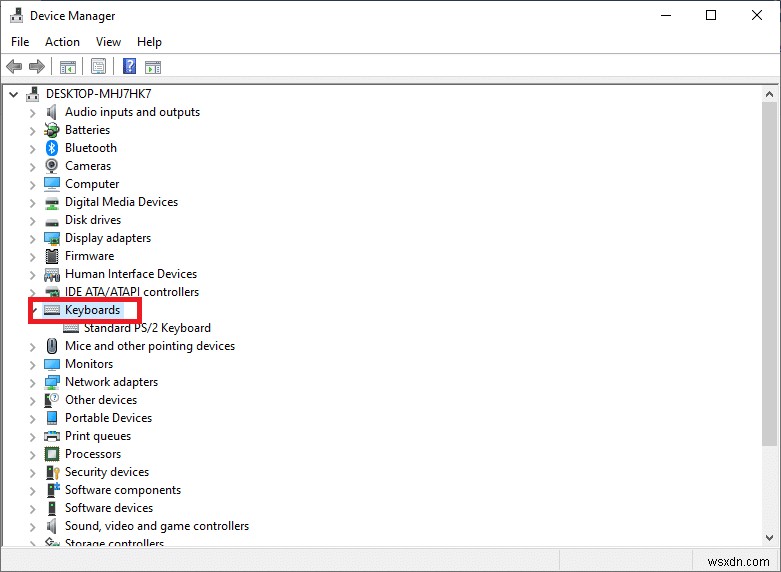The height and width of the screenshot is (572, 781).
Task: Select the Software devices label
Action: tap(109, 508)
